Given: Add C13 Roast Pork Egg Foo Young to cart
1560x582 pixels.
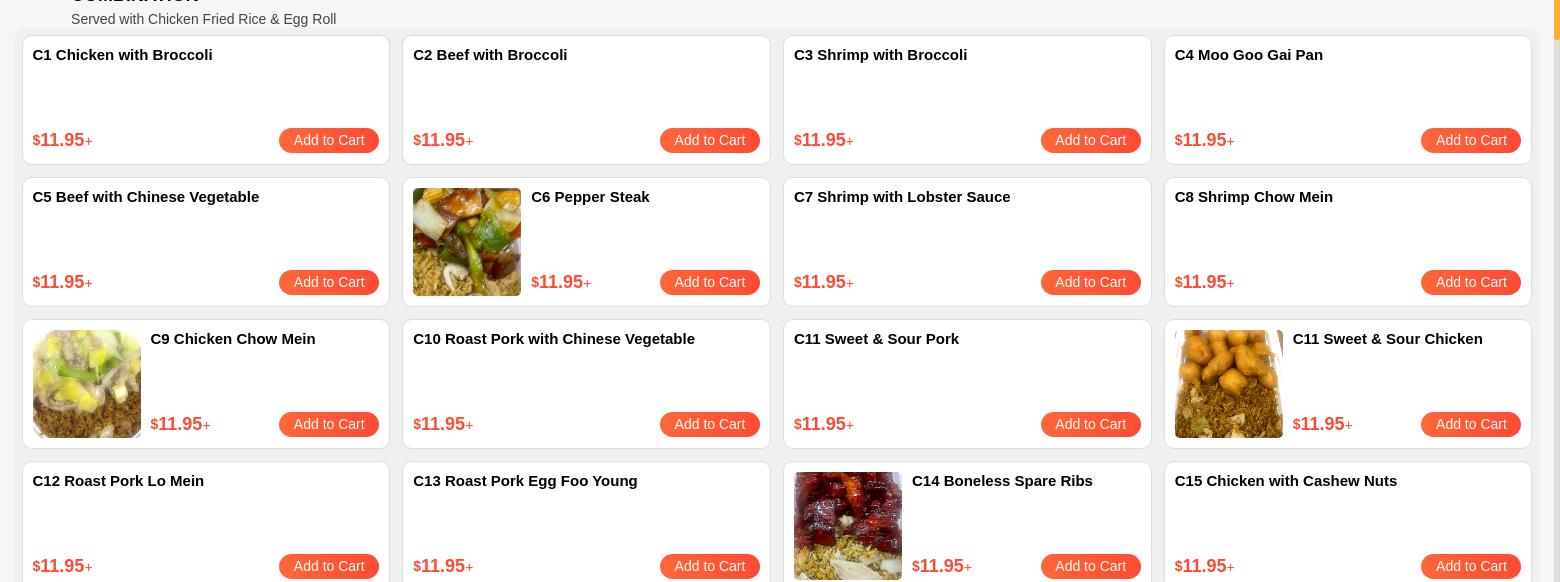Looking at the screenshot, I should point(709,566).
